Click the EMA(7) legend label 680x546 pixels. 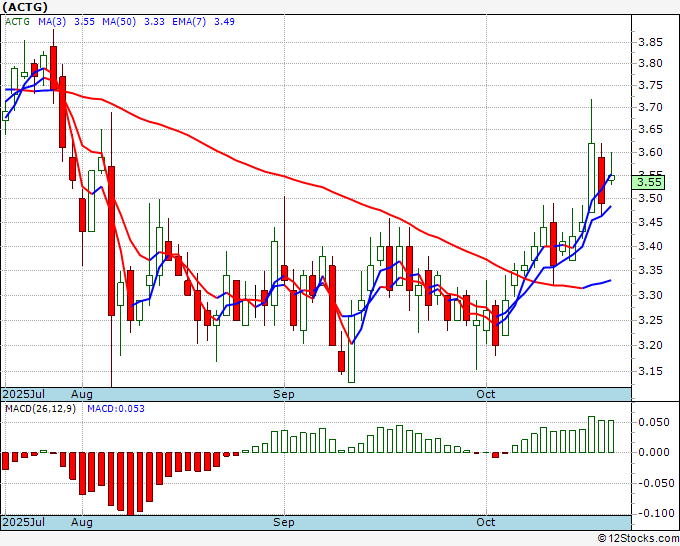pos(189,21)
